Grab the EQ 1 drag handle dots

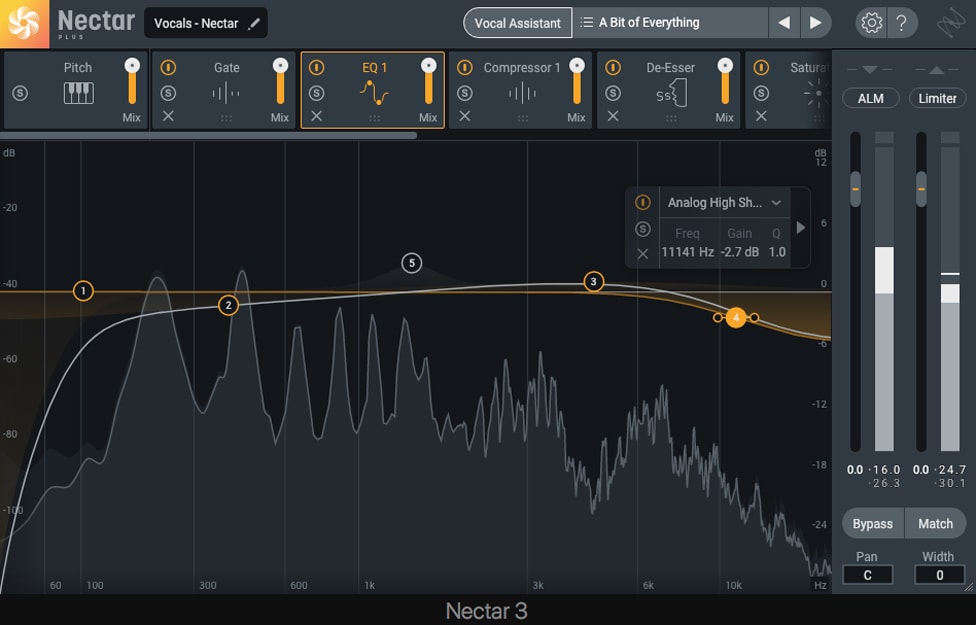pos(374,118)
